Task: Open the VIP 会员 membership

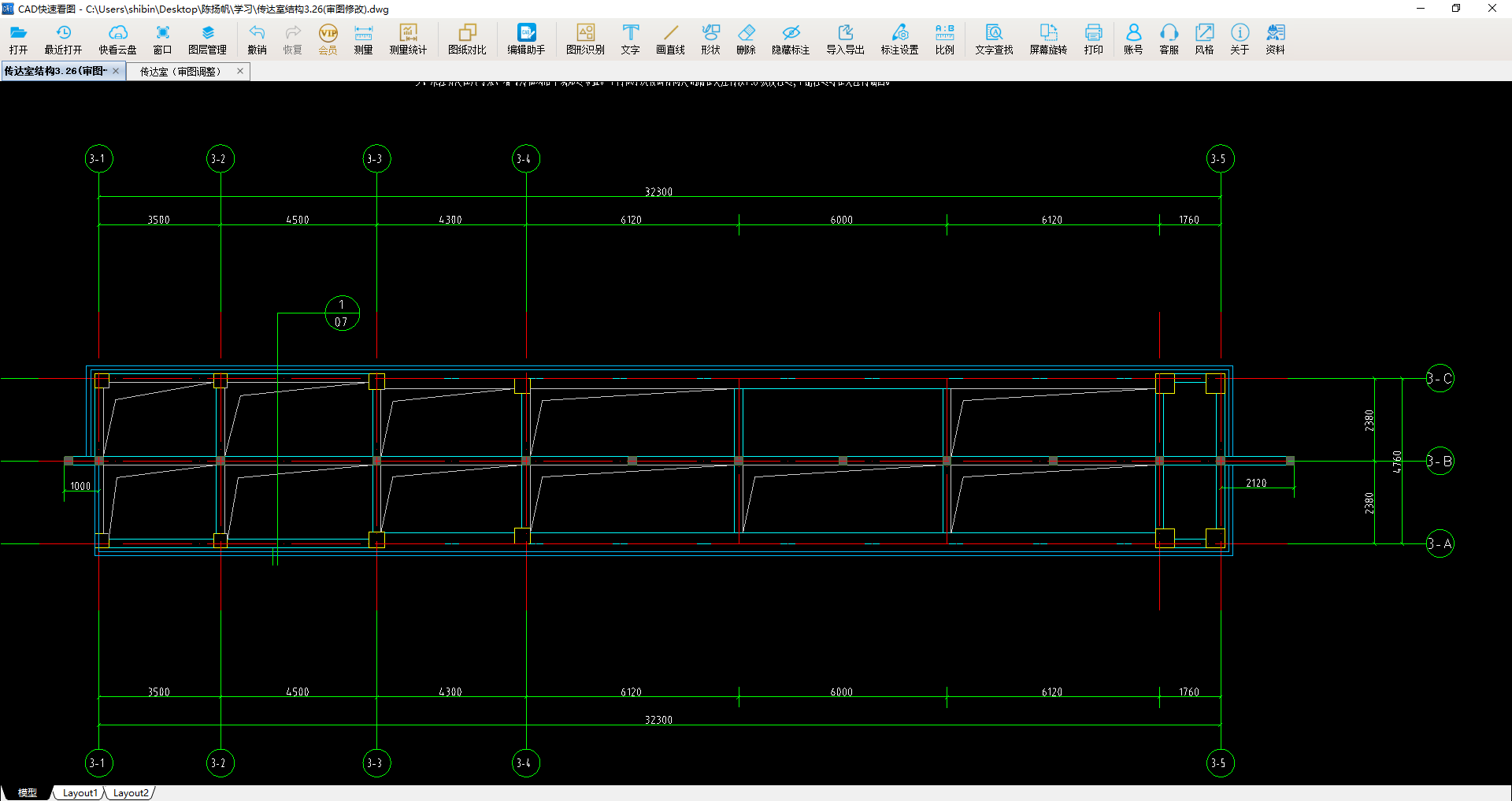Action: pos(328,39)
